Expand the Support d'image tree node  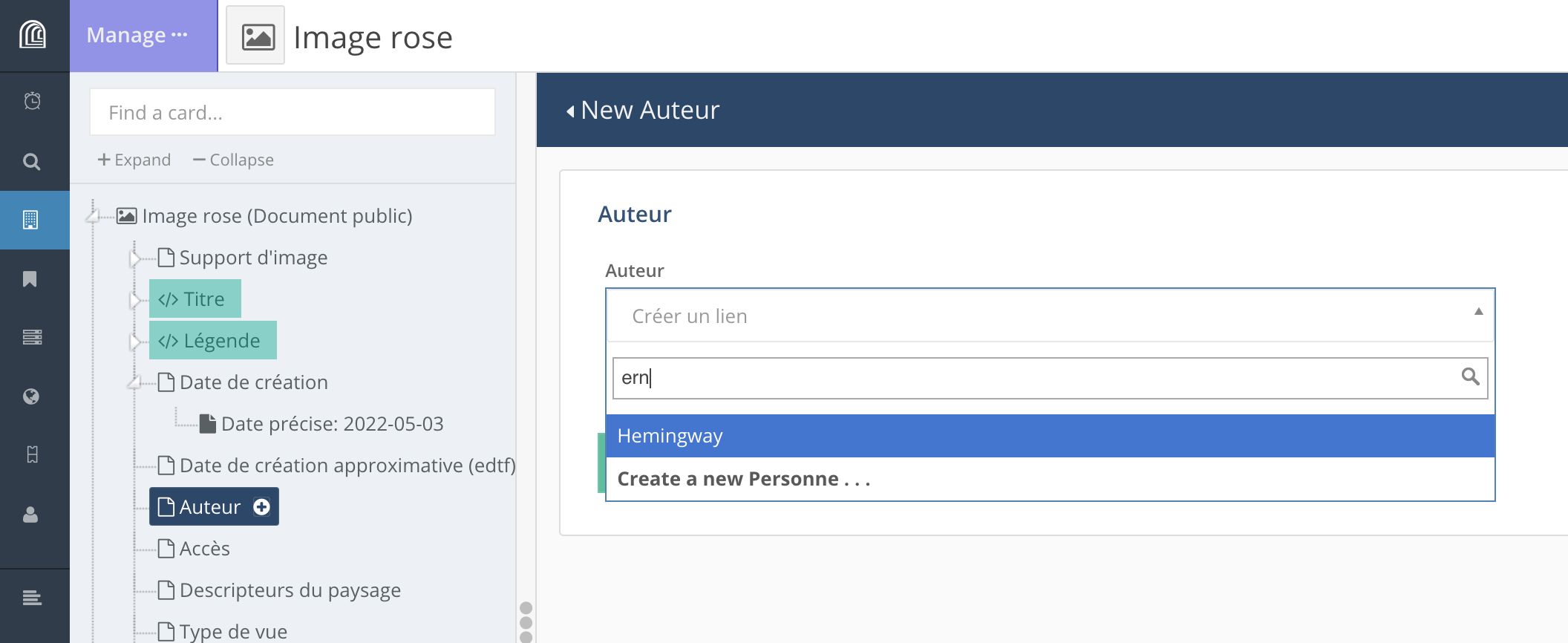(135, 258)
